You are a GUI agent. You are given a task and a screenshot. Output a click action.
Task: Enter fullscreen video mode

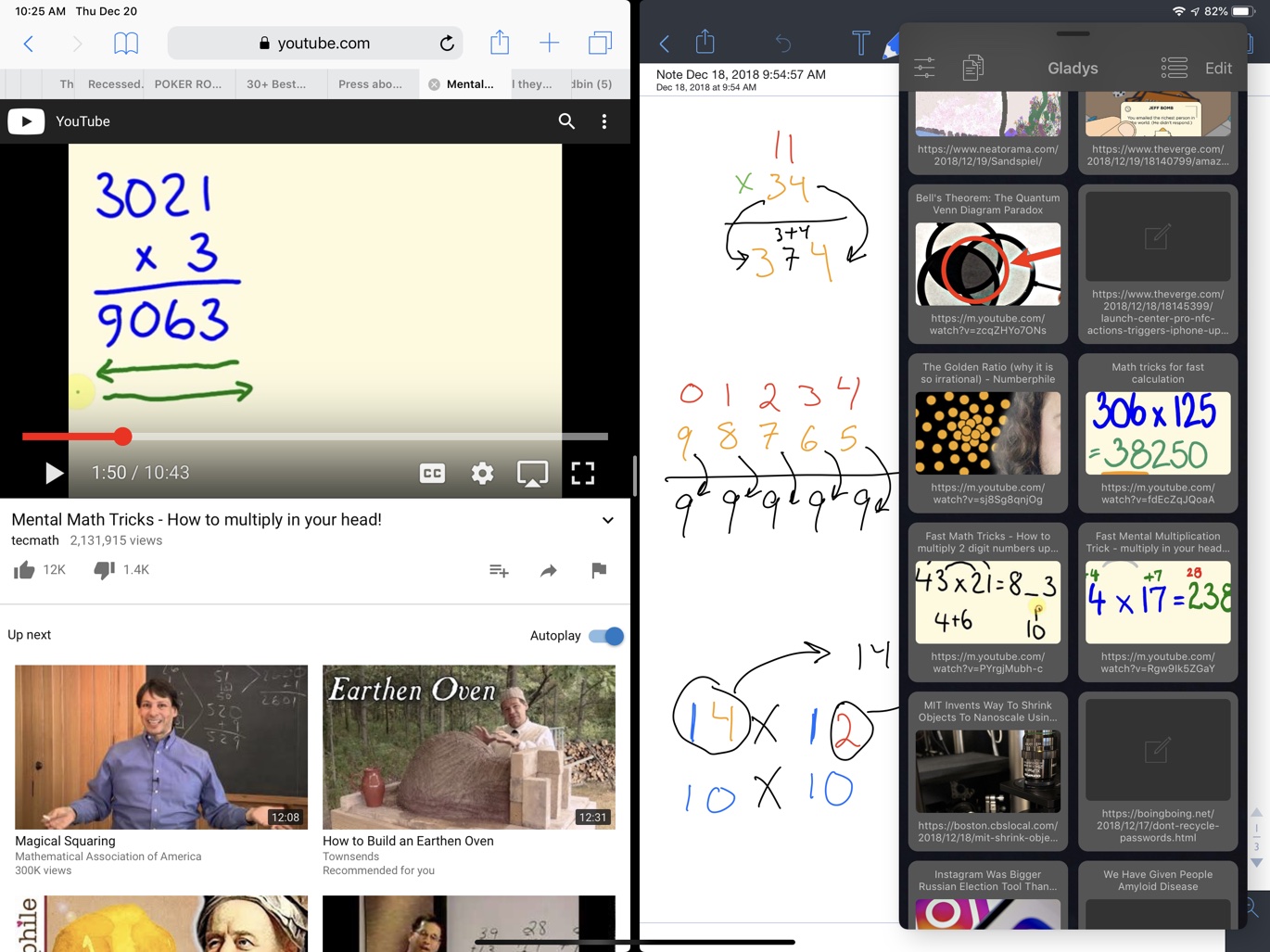582,473
